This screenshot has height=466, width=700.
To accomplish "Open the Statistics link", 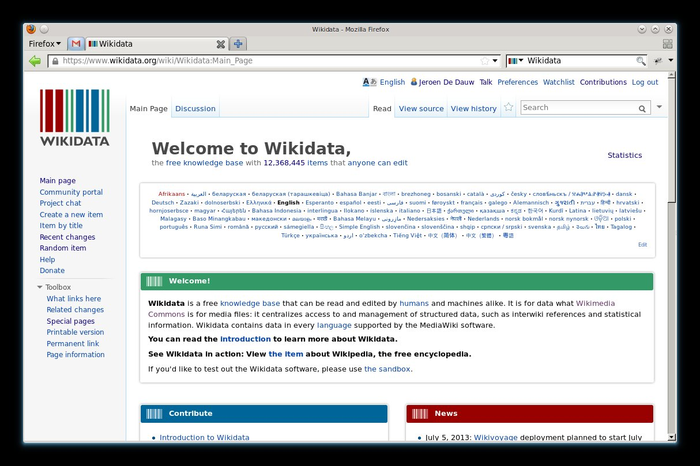I will tap(625, 155).
